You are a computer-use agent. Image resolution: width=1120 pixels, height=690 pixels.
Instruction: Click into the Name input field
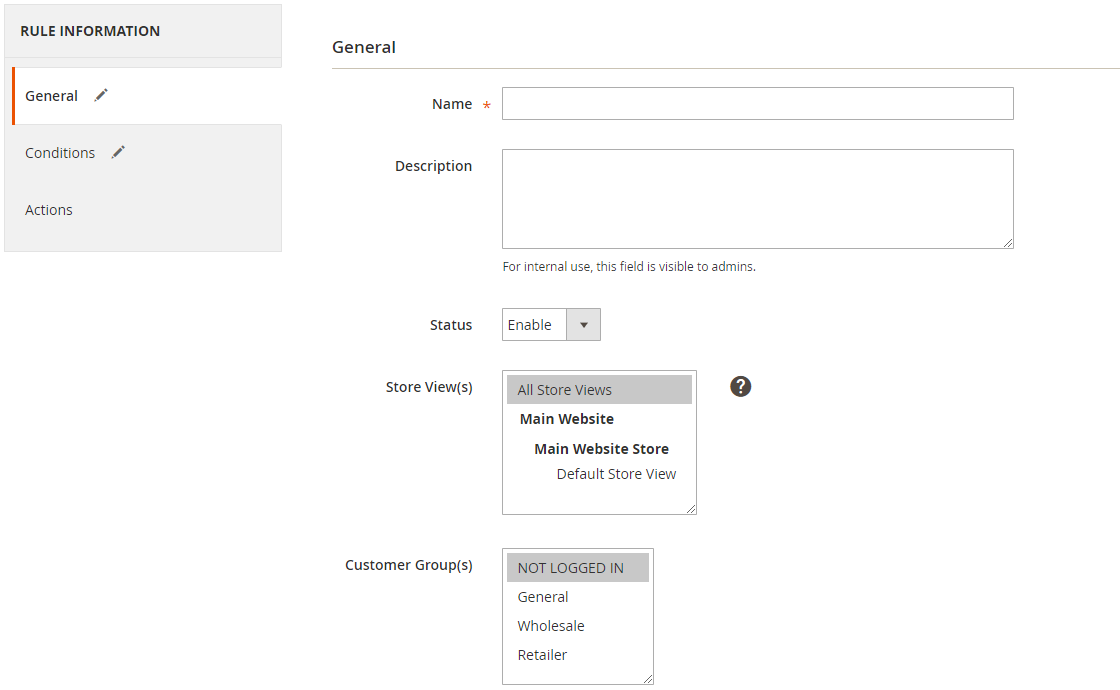757,104
